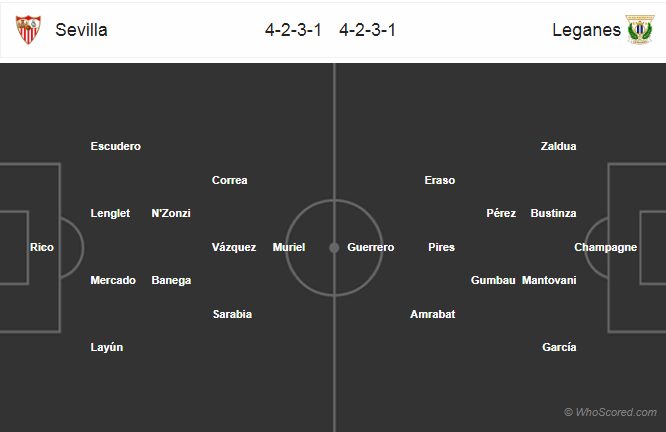Select Vázquez in attacking midfield
666x432 pixels.
pos(234,247)
